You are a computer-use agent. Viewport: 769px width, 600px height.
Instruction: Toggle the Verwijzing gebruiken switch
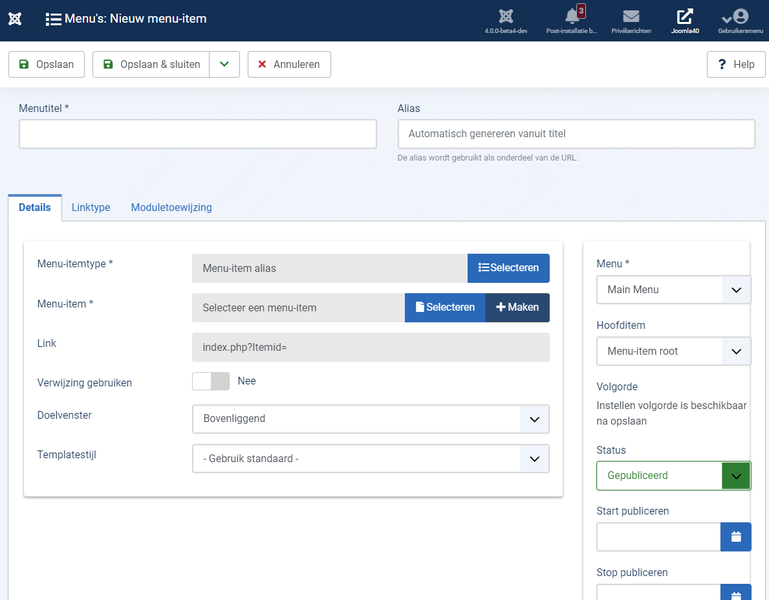click(x=211, y=381)
